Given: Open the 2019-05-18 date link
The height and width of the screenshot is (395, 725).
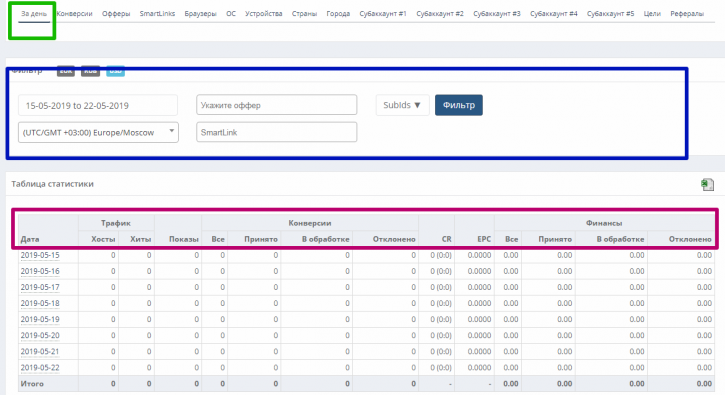Looking at the screenshot, I should point(40,303).
